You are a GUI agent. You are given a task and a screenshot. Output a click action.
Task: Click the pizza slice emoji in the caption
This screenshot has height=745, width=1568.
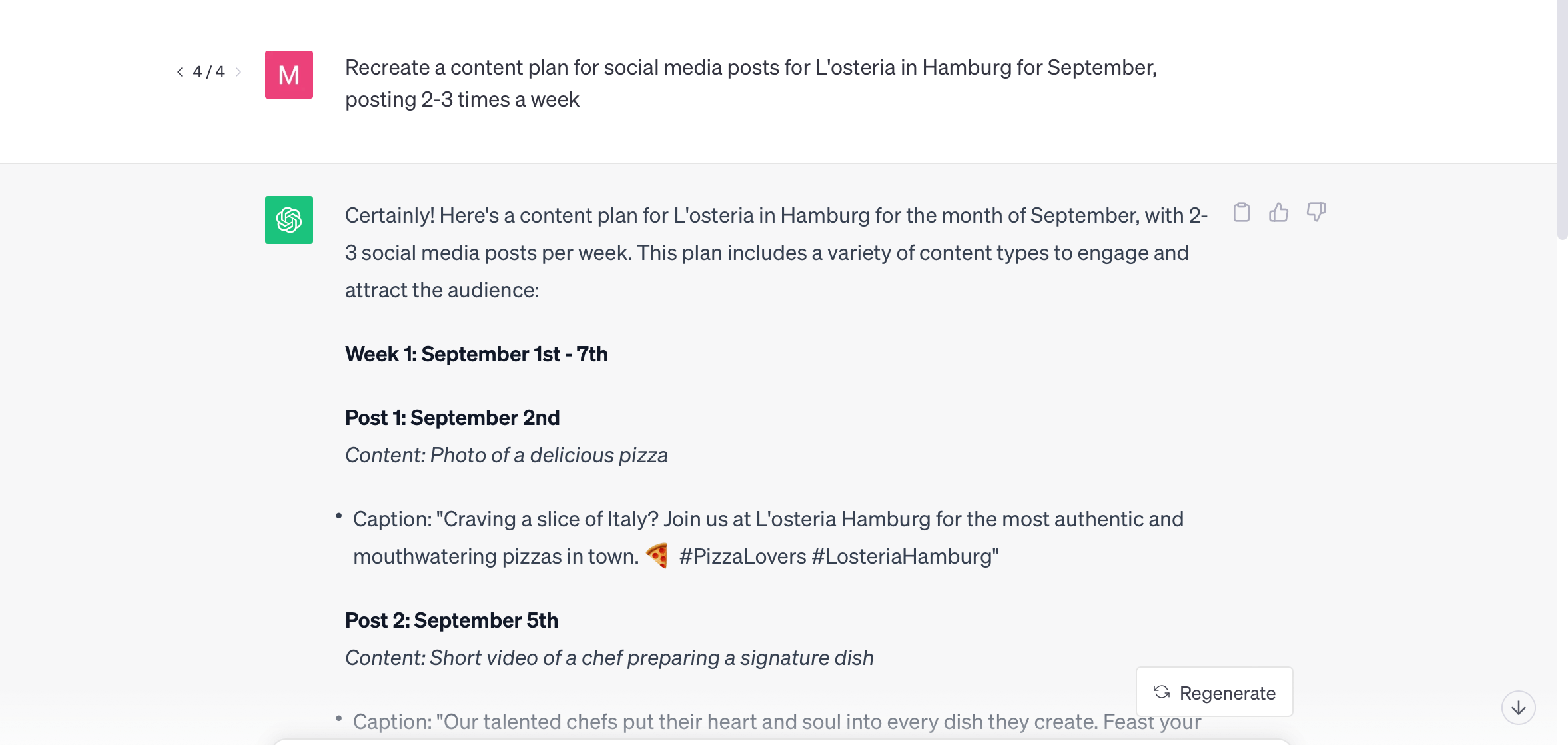pyautogui.click(x=657, y=555)
